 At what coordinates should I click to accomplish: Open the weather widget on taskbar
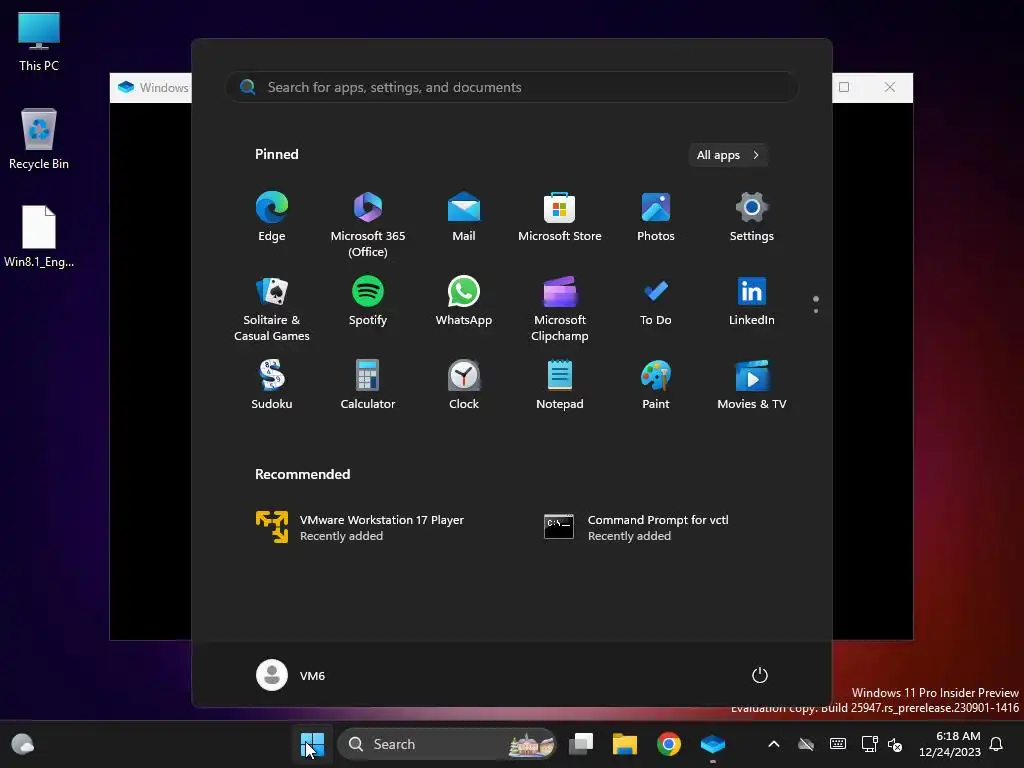(22, 744)
